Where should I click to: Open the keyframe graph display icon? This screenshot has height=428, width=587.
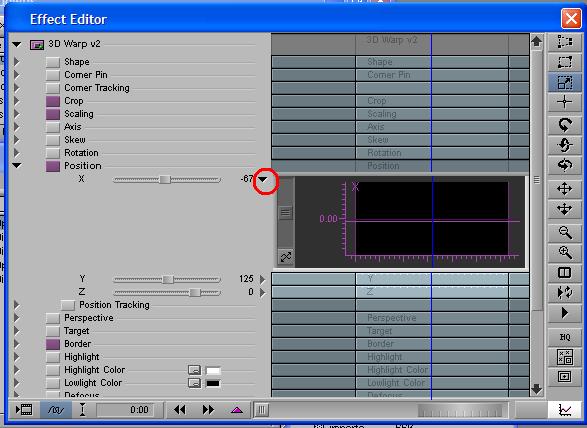click(565, 410)
